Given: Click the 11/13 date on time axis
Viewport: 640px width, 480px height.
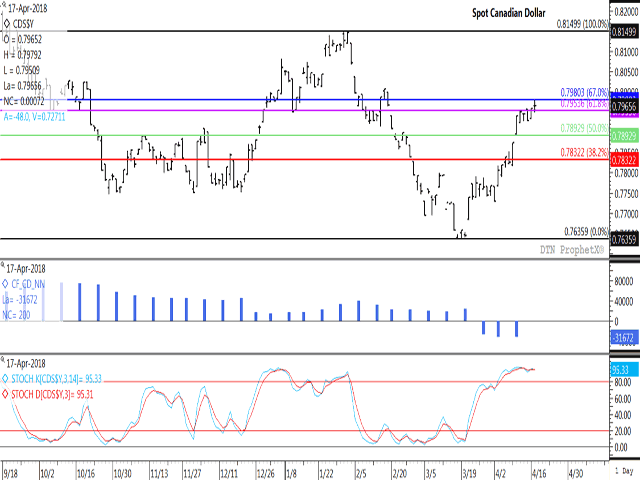Looking at the screenshot, I should [159, 473].
